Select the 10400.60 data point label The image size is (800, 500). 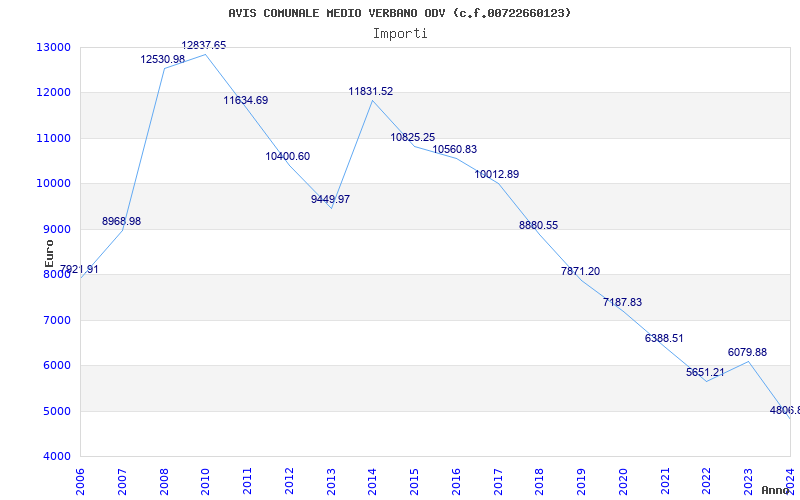coord(288,157)
